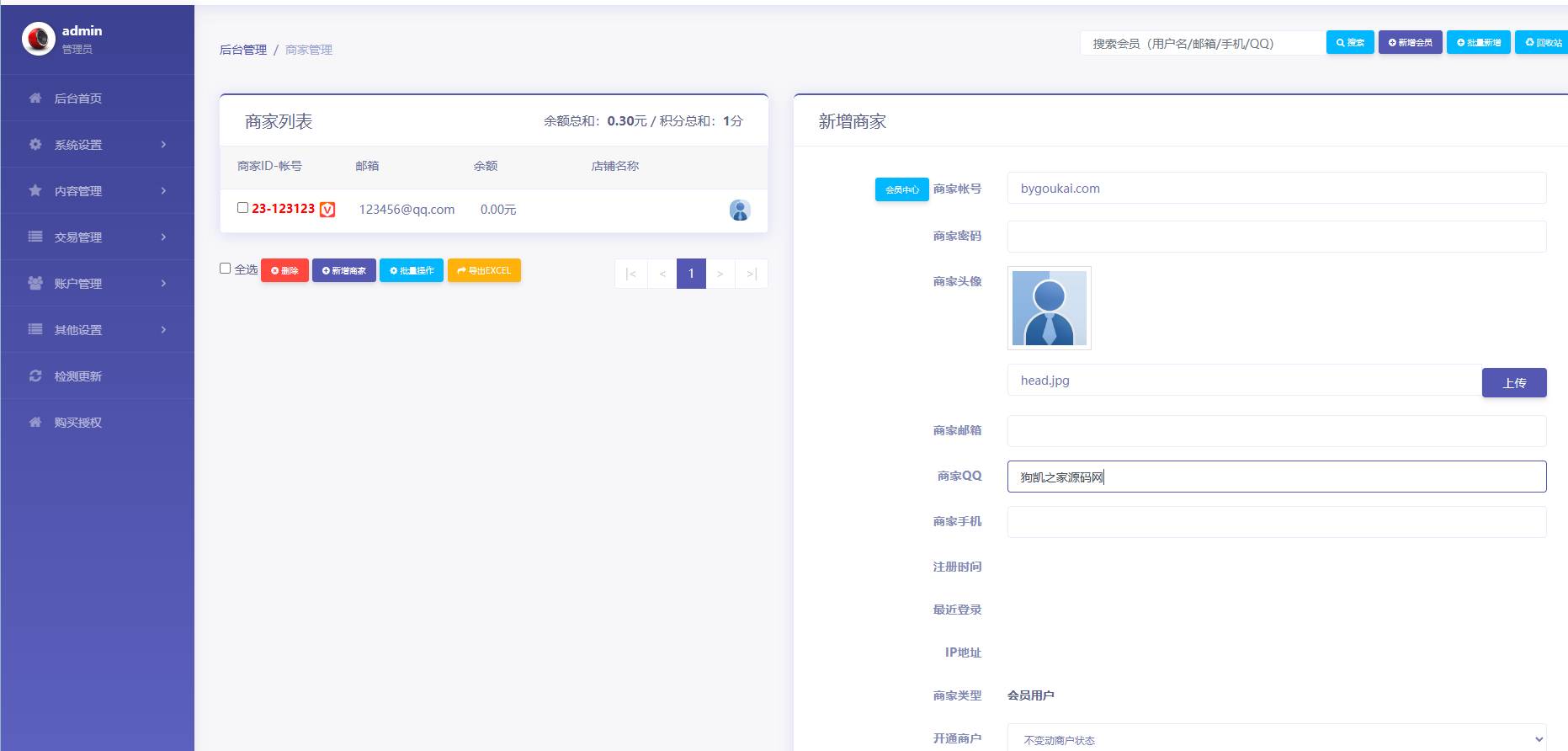The image size is (1568, 751).
Task: Click the admin profile avatar icon
Action: tap(39, 39)
